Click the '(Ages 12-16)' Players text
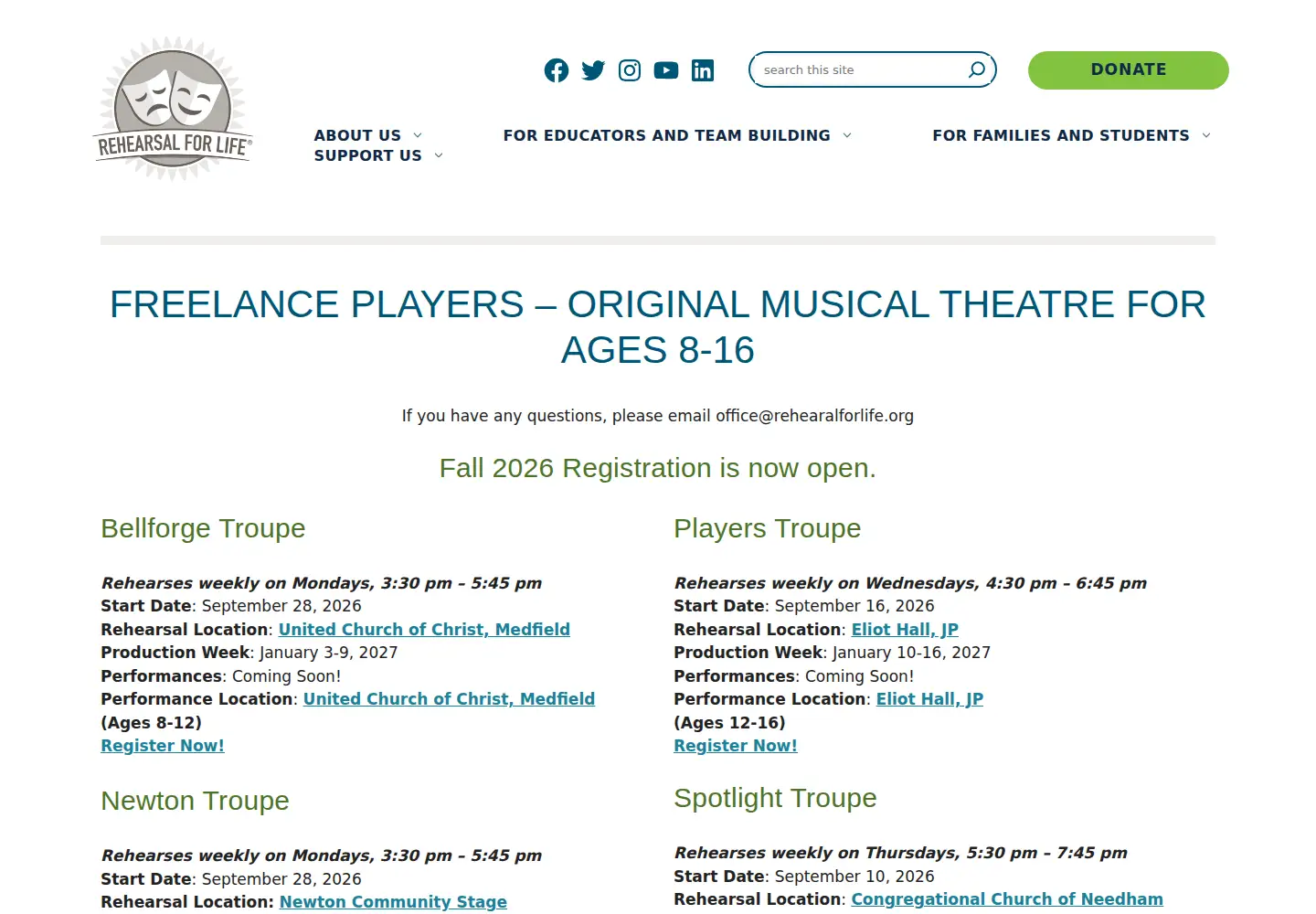 (729, 723)
